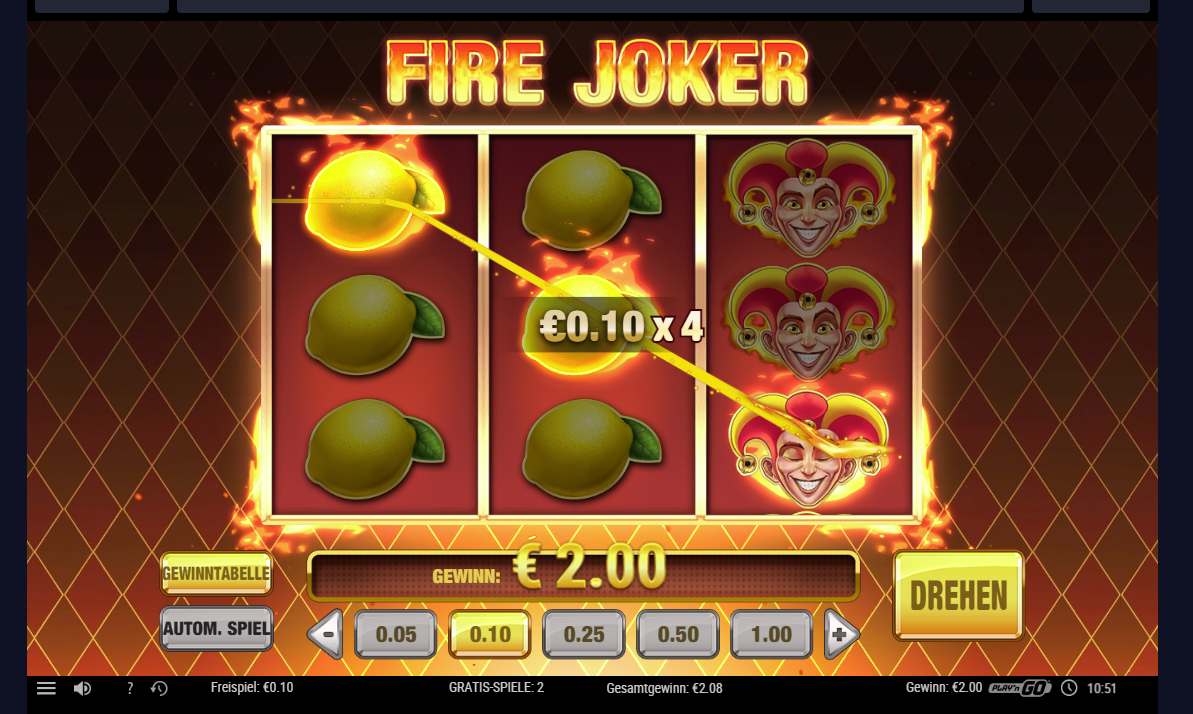1193x714 pixels.
Task: Start AUTOM. SPIEL autoplay
Action: [x=216, y=628]
